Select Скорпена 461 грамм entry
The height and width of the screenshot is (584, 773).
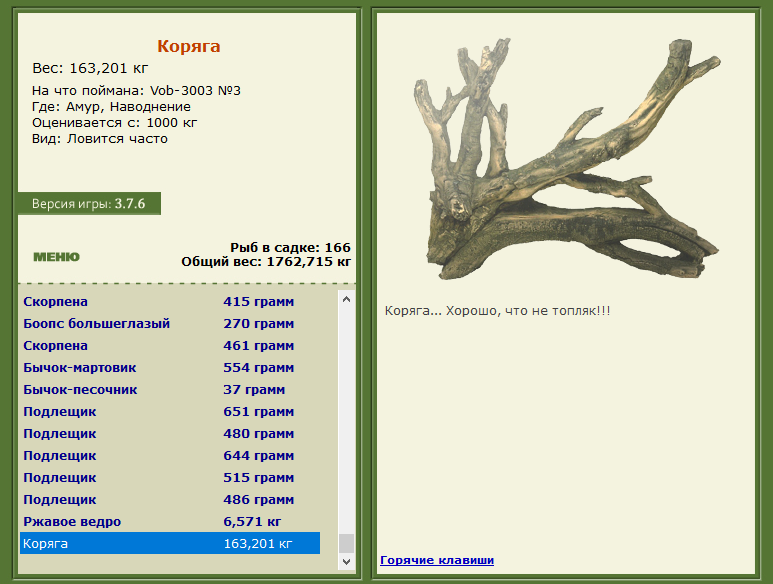tap(170, 345)
